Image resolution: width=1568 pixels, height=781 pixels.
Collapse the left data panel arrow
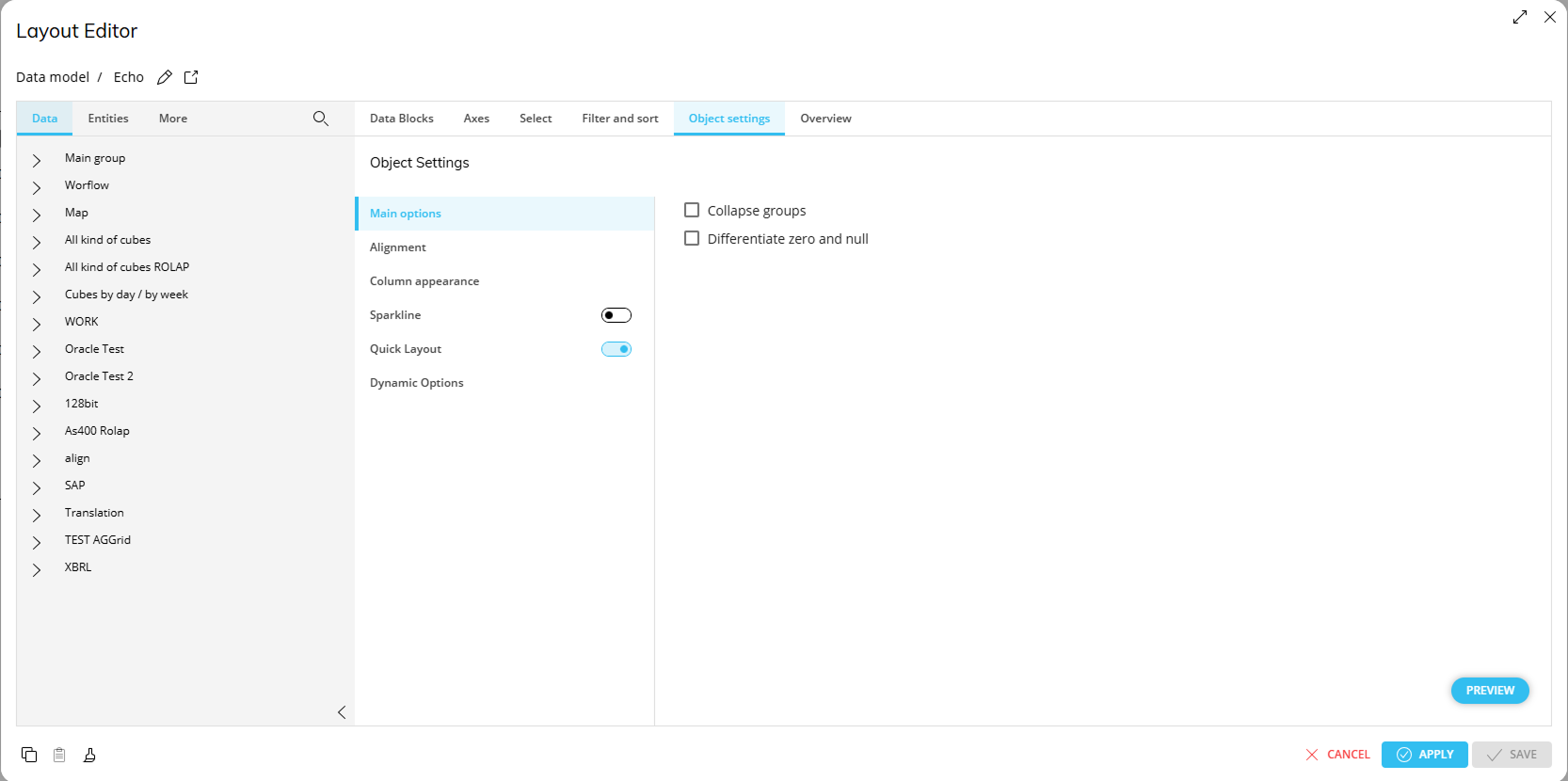point(342,712)
